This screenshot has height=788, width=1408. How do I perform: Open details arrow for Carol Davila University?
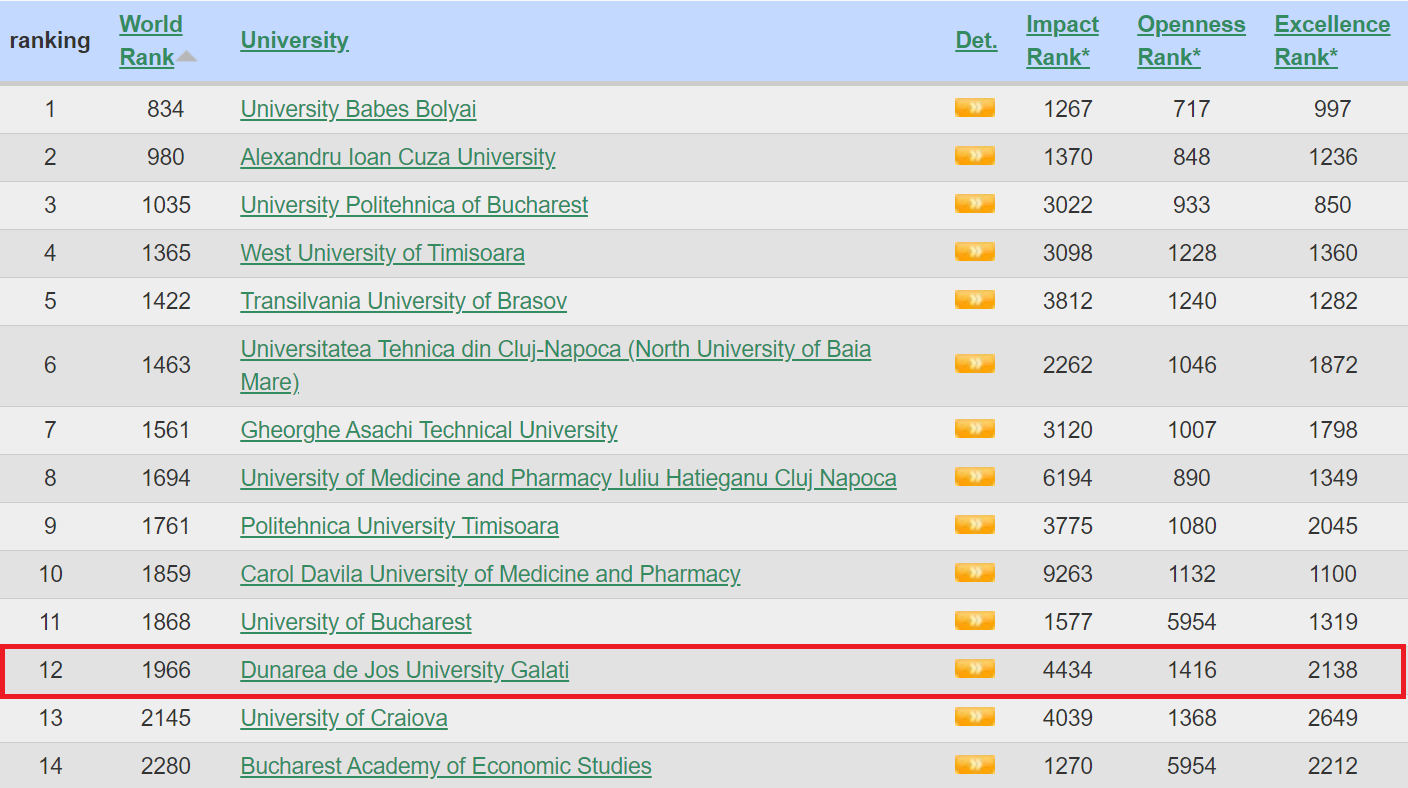click(x=975, y=573)
